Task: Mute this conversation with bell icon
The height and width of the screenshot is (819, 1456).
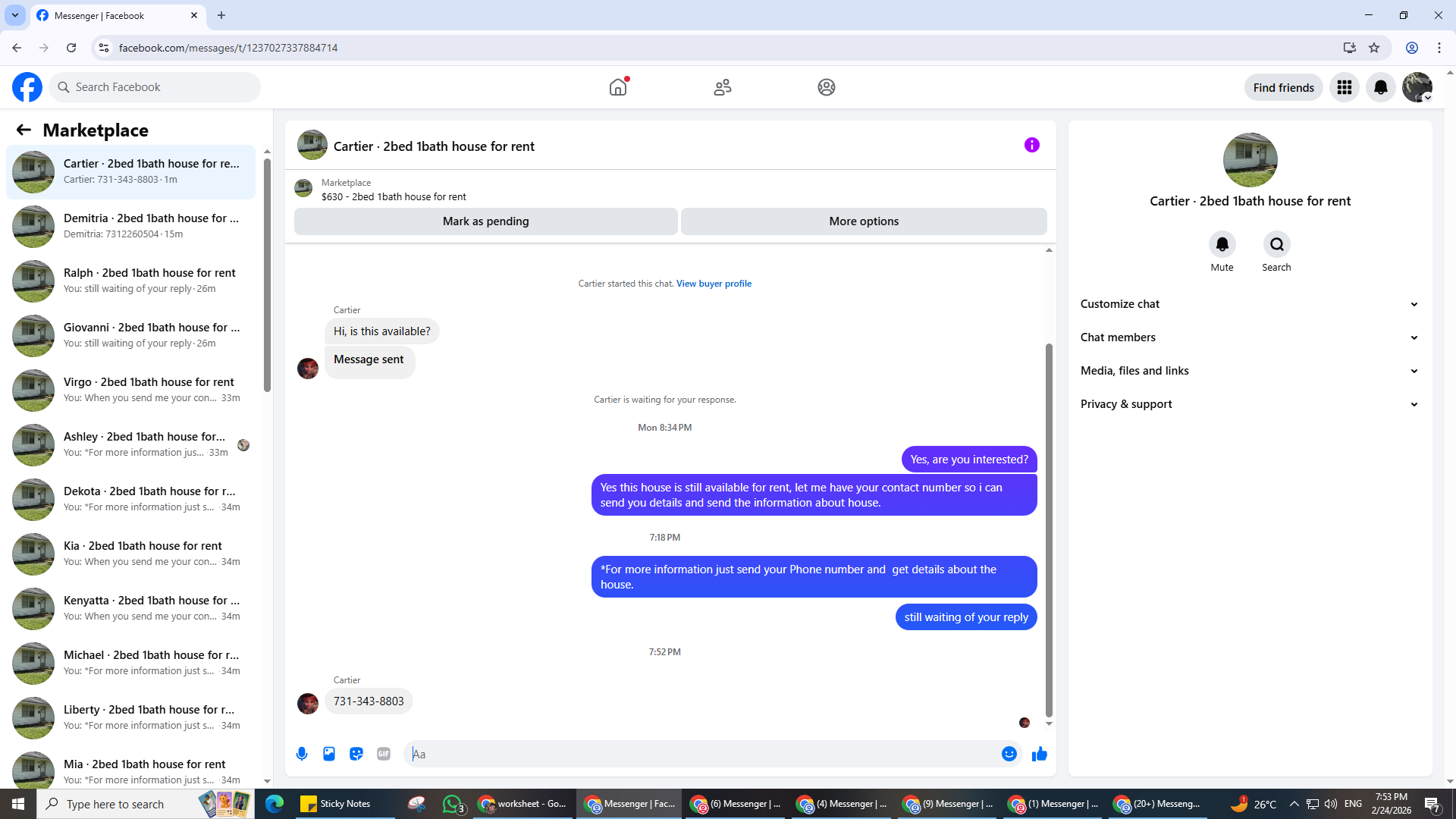Action: click(1222, 244)
